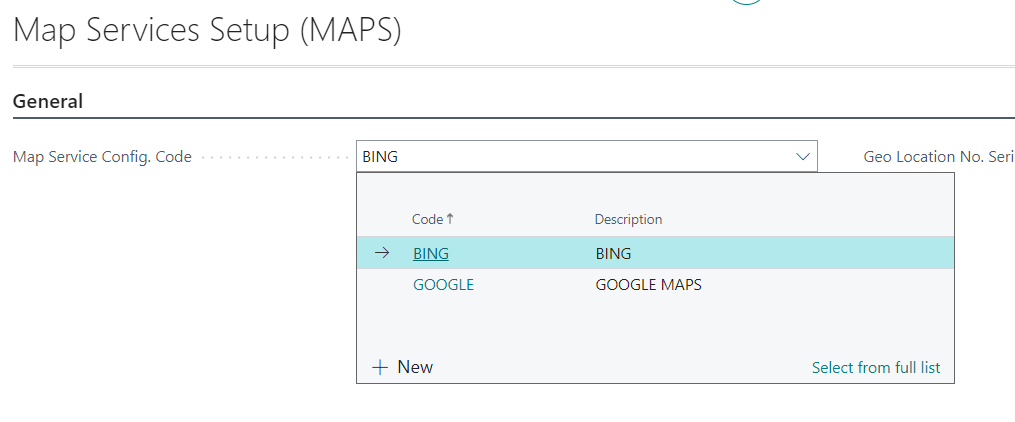Click the BING description cell
The width and height of the screenshot is (1015, 422).
tap(613, 254)
